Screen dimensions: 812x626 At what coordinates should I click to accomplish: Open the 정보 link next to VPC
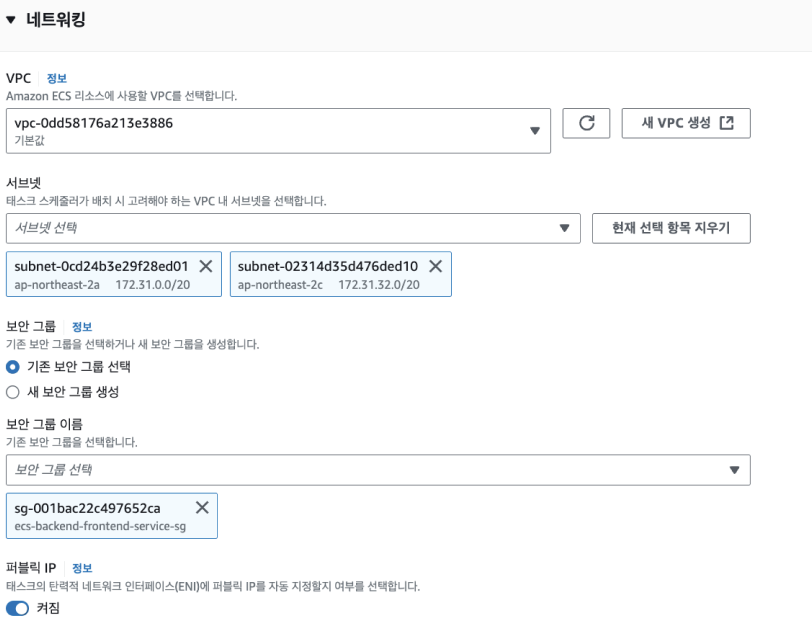click(x=57, y=79)
